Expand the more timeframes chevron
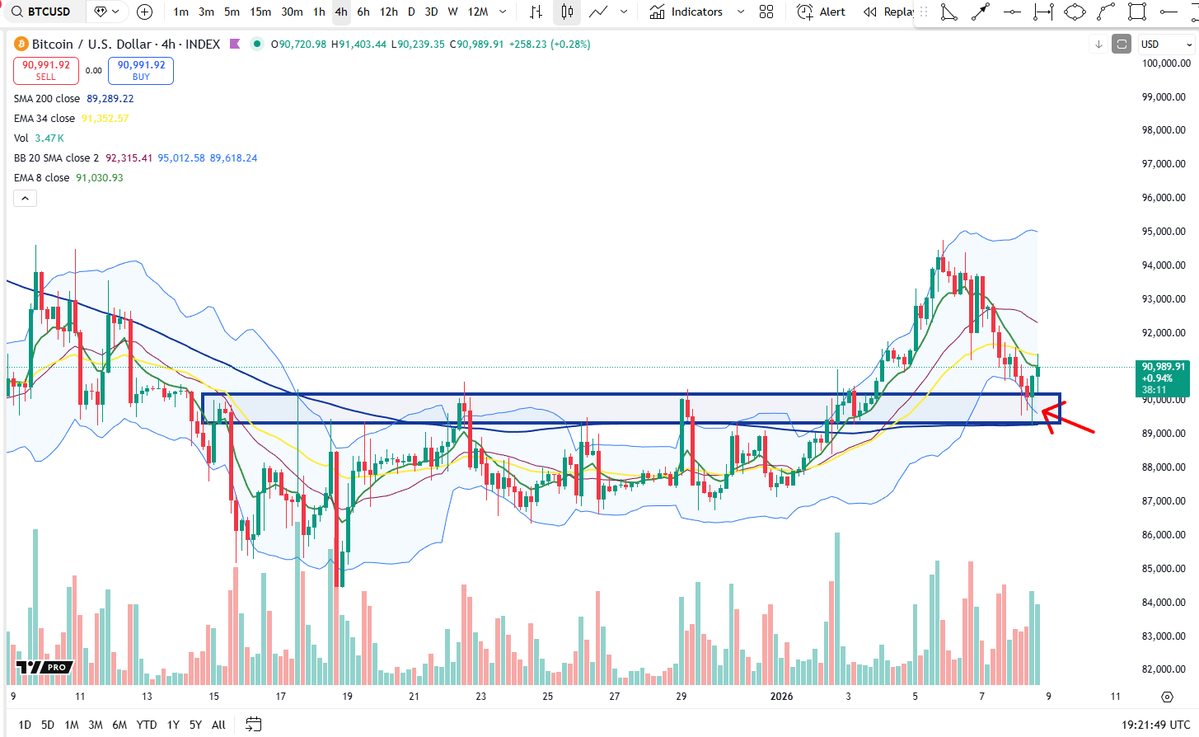 tap(502, 11)
